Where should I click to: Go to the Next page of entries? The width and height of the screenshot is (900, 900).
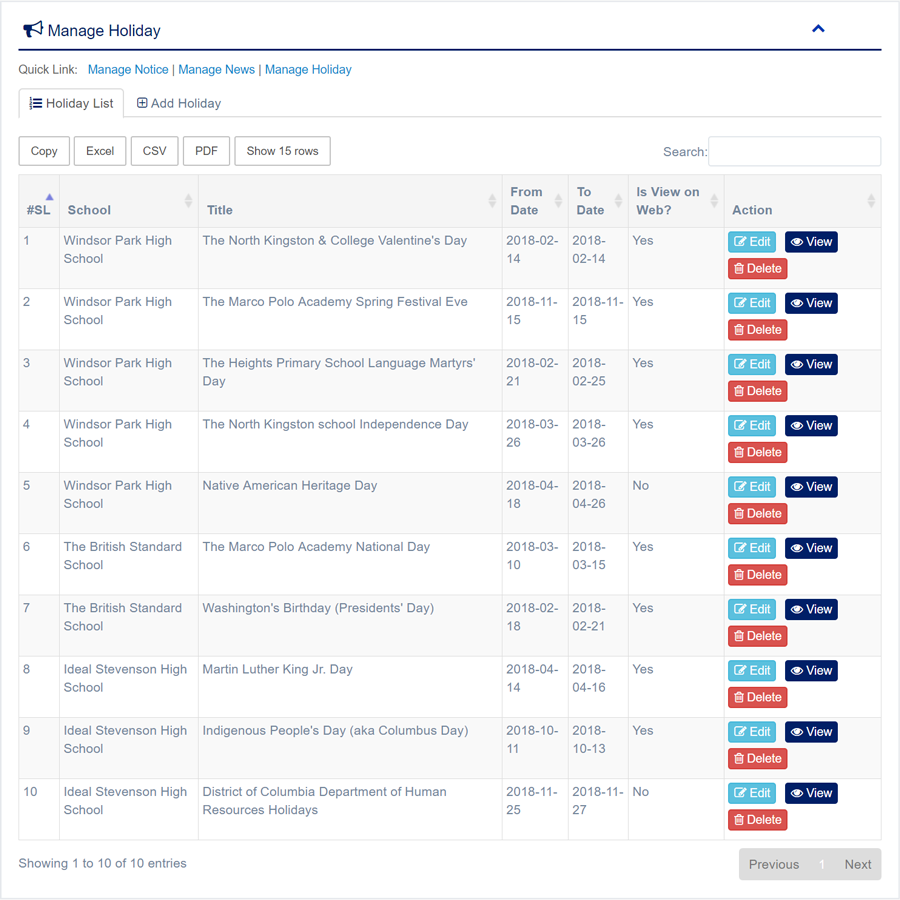click(x=857, y=865)
